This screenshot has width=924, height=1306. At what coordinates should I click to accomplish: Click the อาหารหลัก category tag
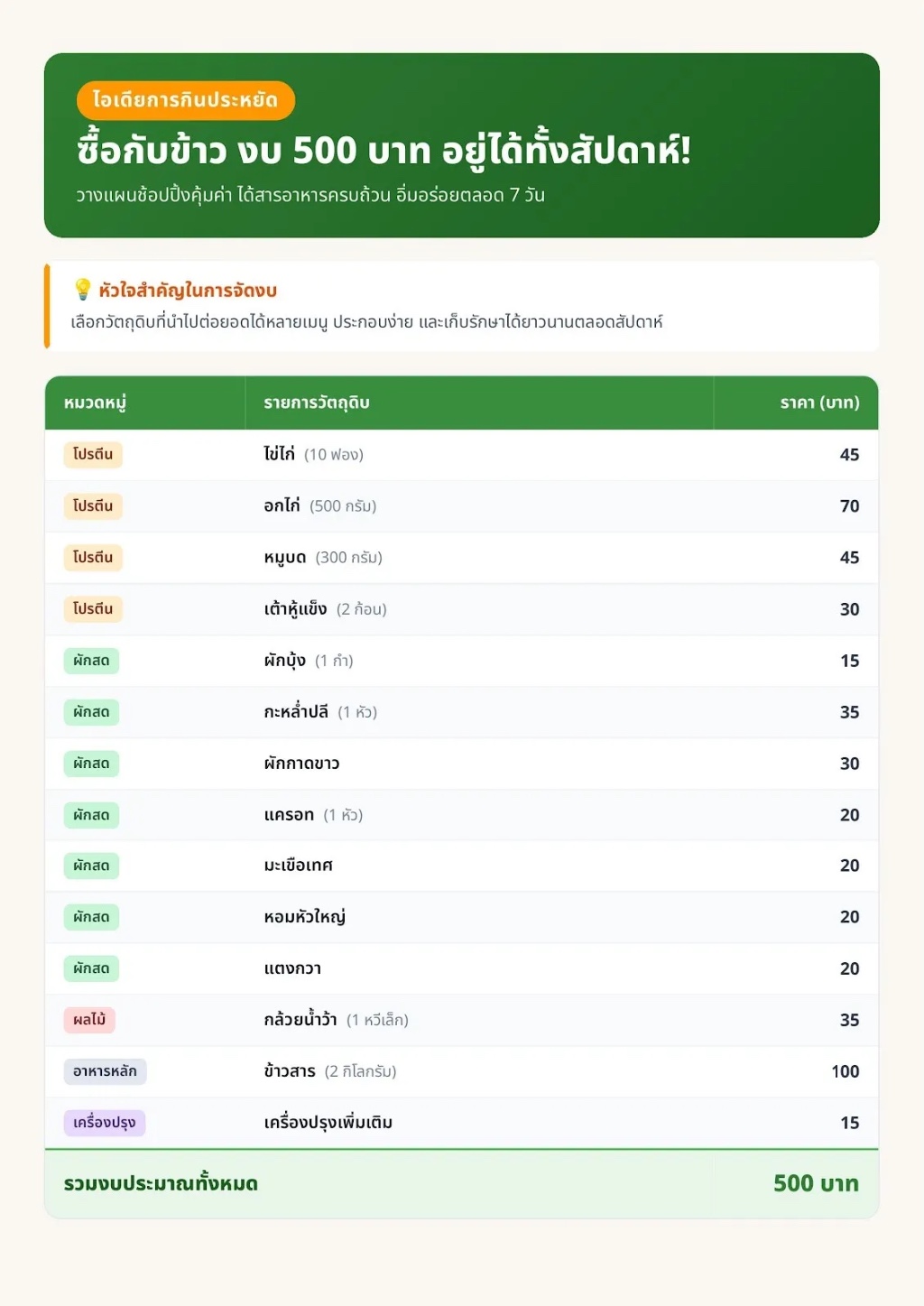pos(105,1071)
